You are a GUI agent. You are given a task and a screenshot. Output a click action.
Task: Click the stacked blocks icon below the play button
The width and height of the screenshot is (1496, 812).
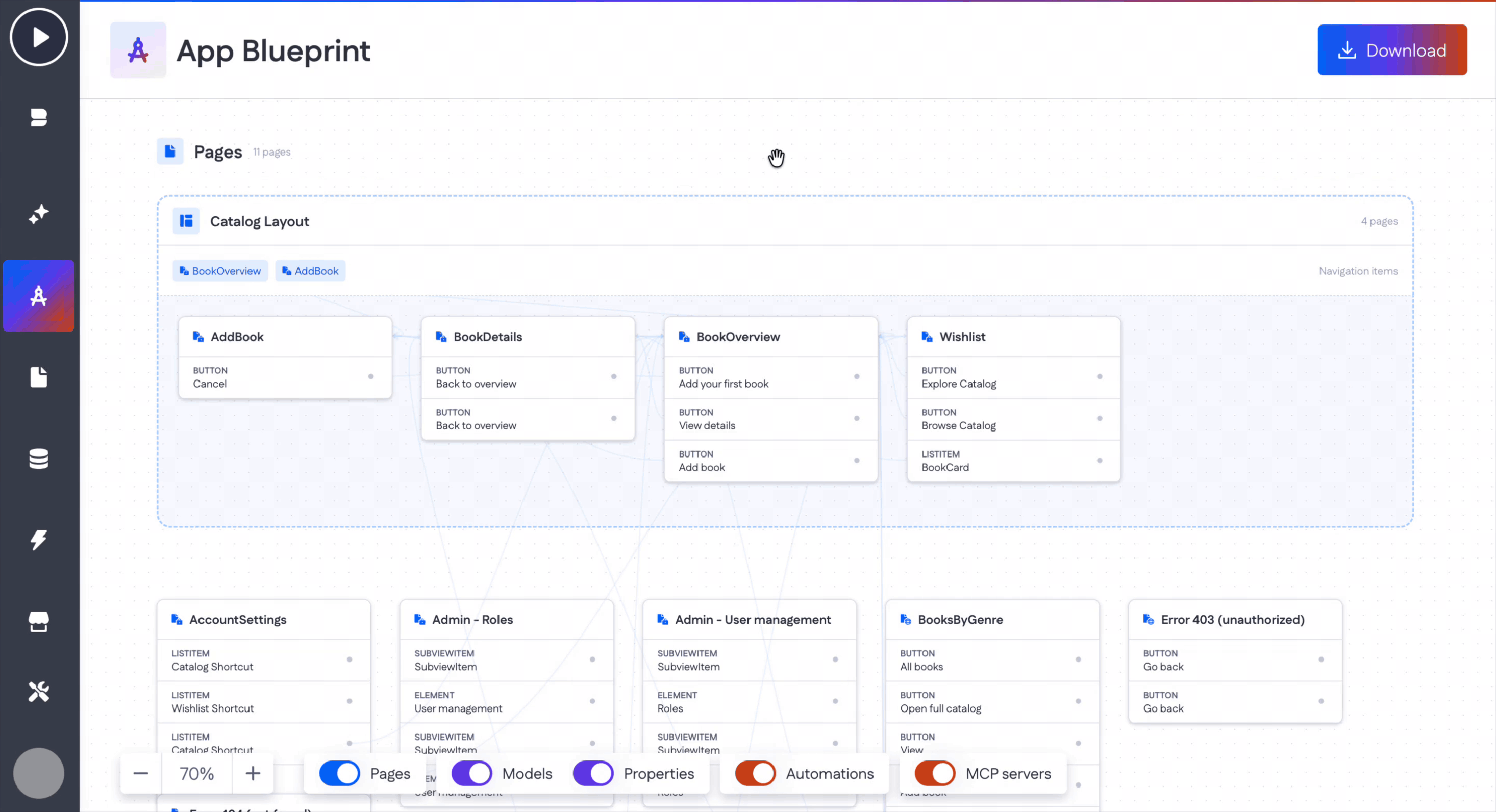(39, 118)
